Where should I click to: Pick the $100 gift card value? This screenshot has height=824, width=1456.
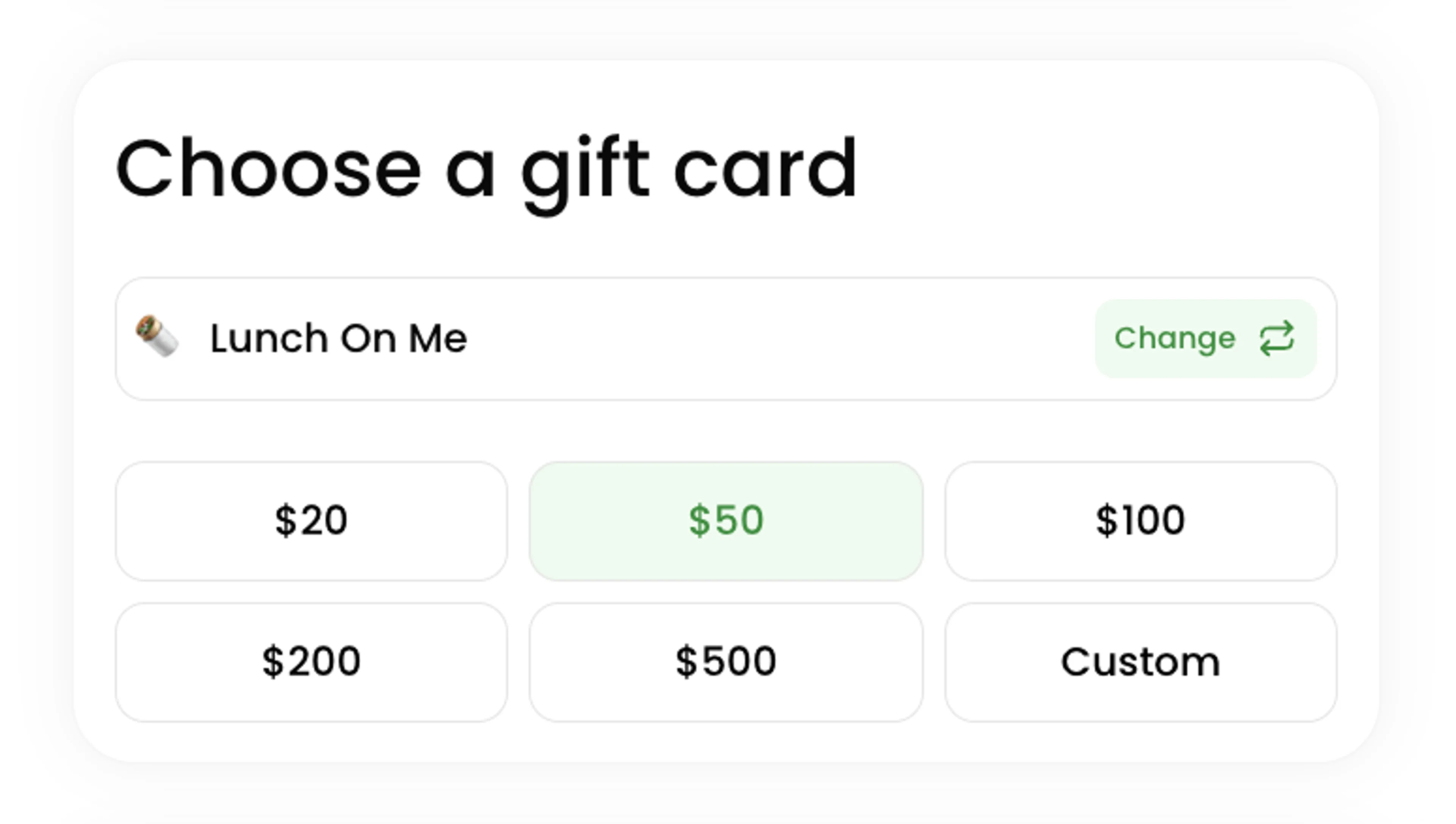[1140, 521]
